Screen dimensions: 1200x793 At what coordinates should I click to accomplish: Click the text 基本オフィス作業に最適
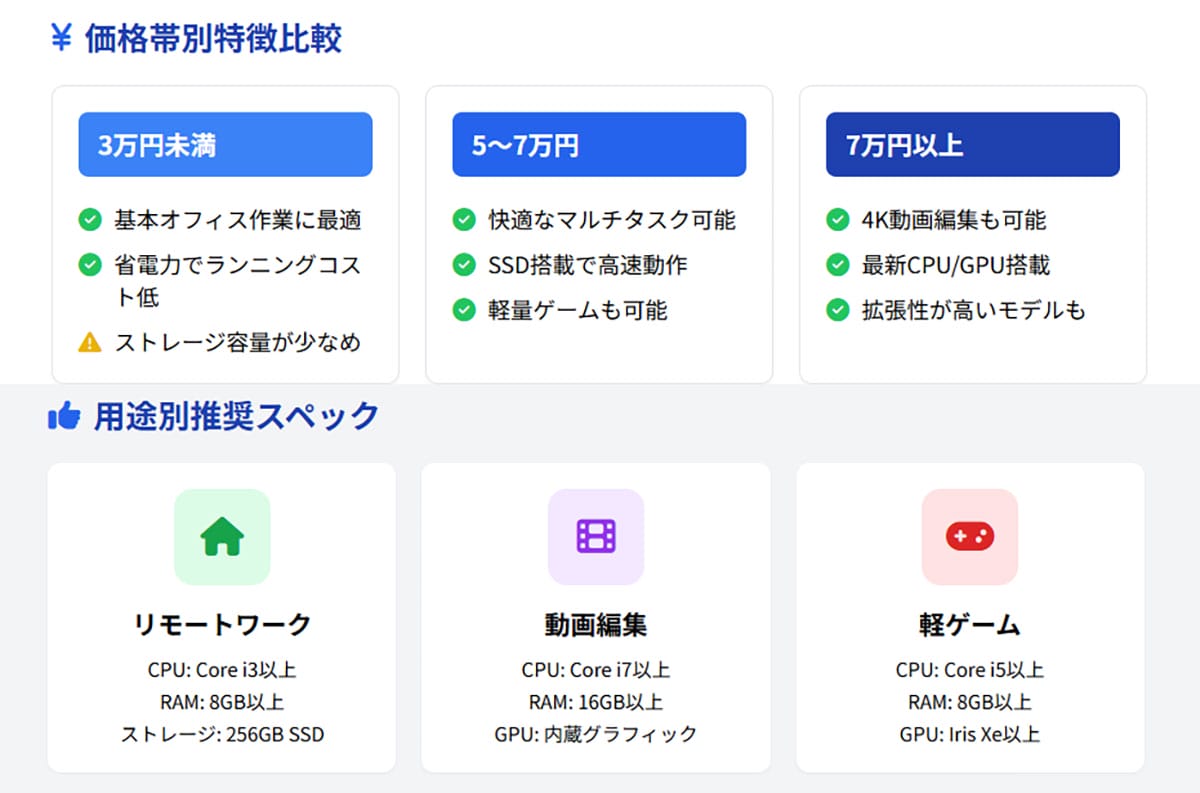(x=238, y=220)
